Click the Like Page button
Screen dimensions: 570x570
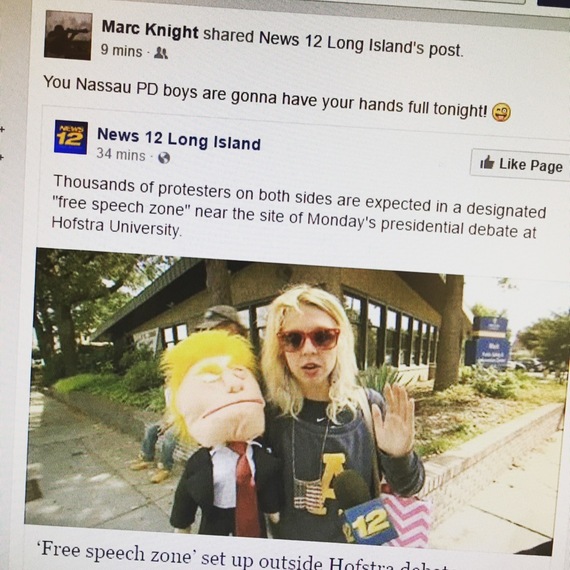point(520,164)
